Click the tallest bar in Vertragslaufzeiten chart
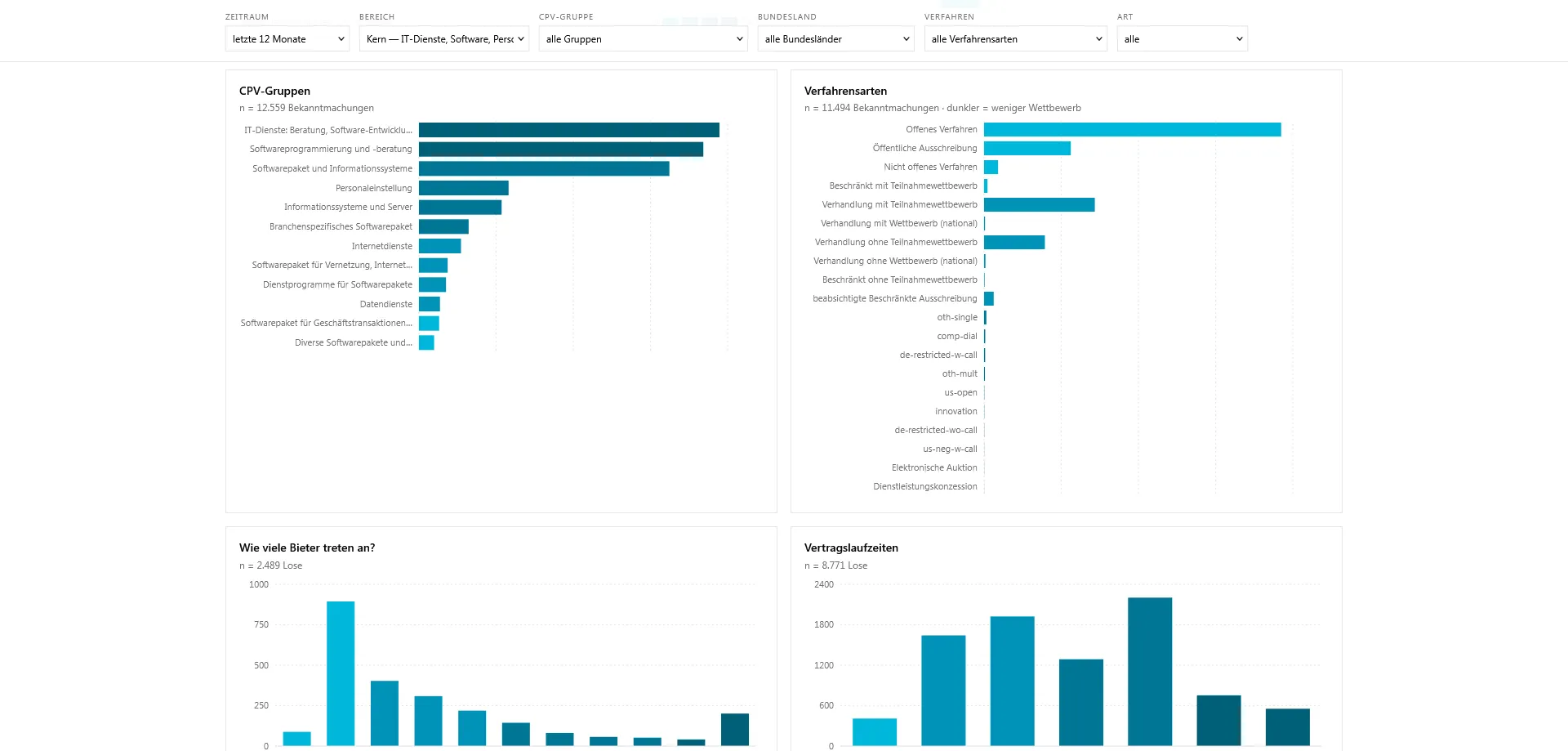 point(1150,672)
